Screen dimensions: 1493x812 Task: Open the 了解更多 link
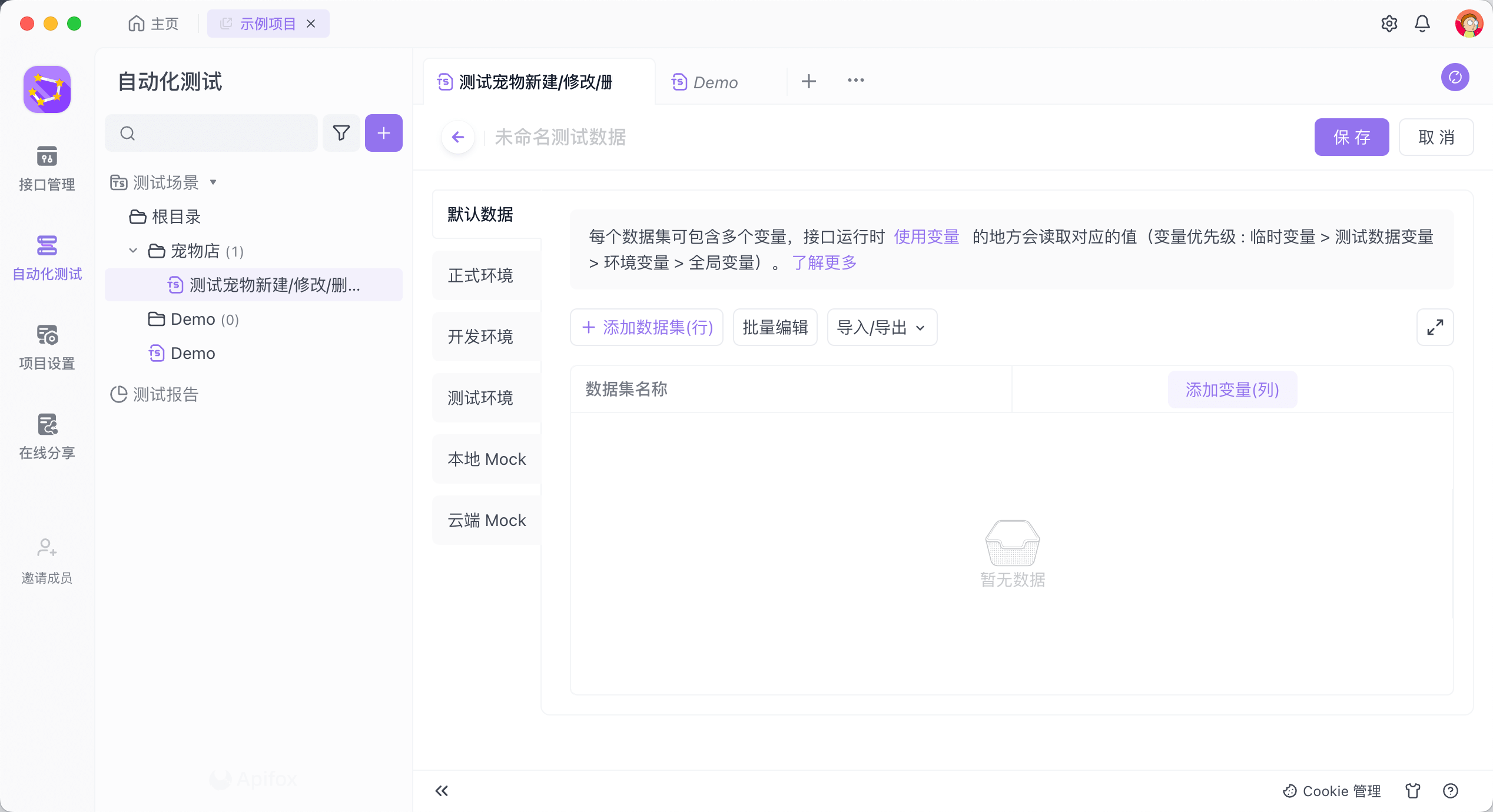tap(824, 262)
